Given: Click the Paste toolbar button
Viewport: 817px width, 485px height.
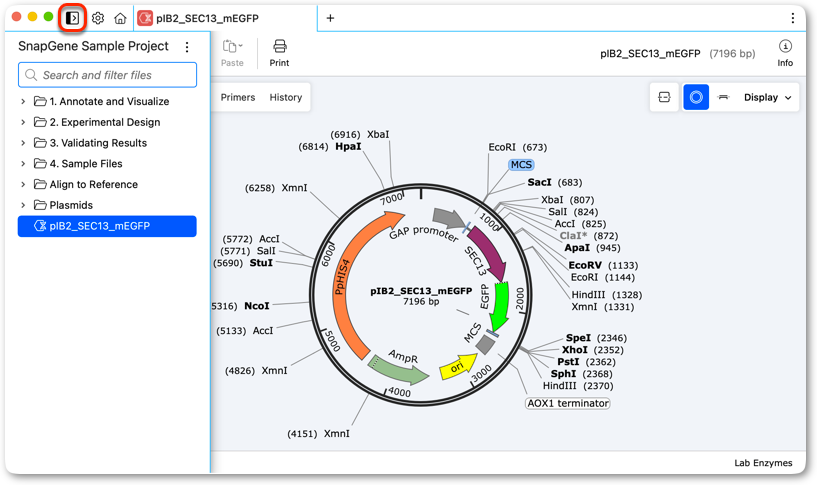Looking at the screenshot, I should [x=232, y=53].
